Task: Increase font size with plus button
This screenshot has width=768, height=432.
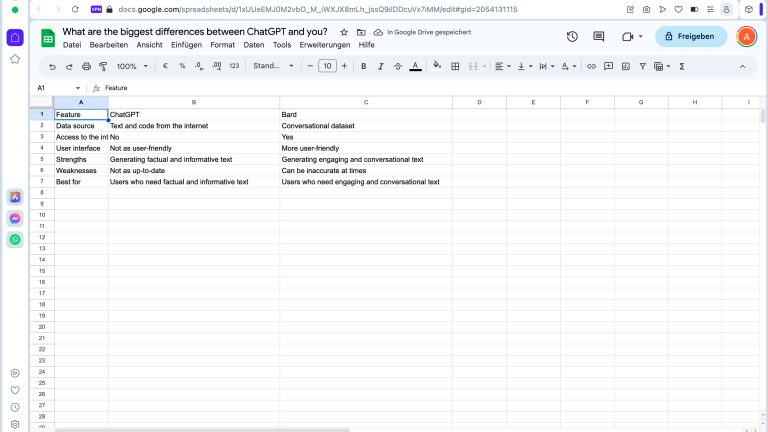Action: point(344,66)
